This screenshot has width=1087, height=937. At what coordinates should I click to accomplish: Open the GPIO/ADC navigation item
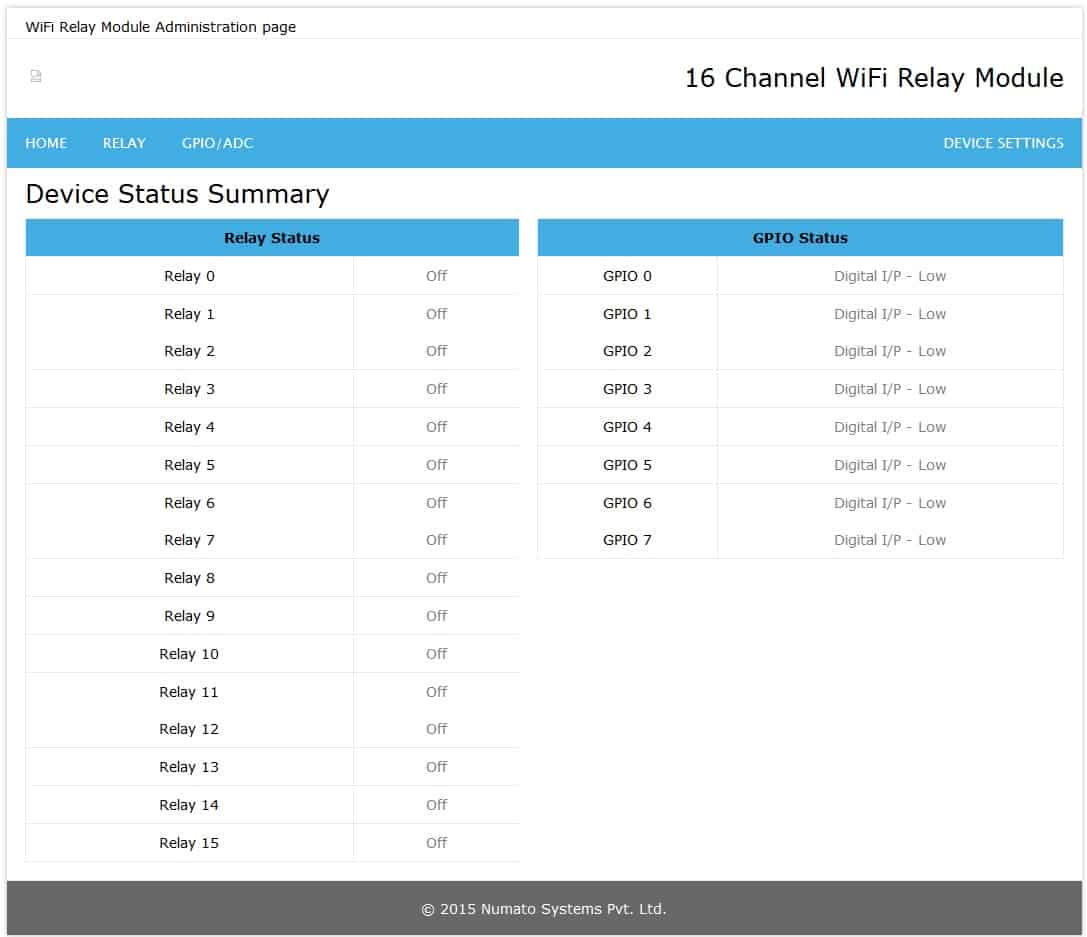(218, 143)
